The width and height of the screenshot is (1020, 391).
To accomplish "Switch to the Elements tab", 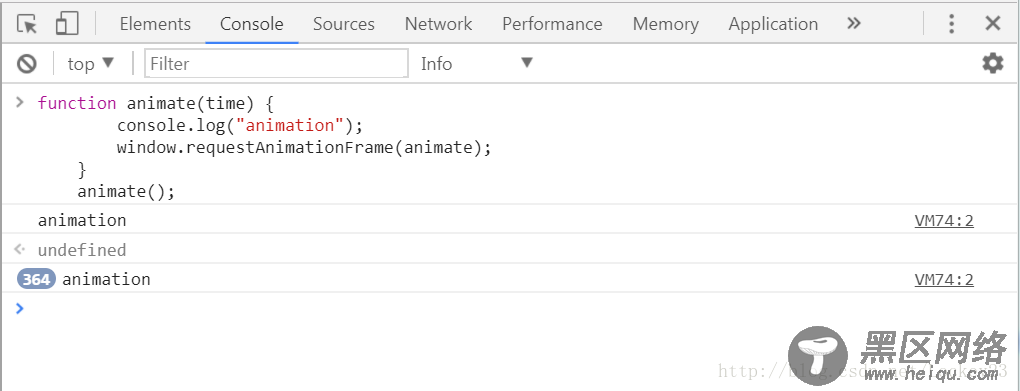I will click(155, 24).
